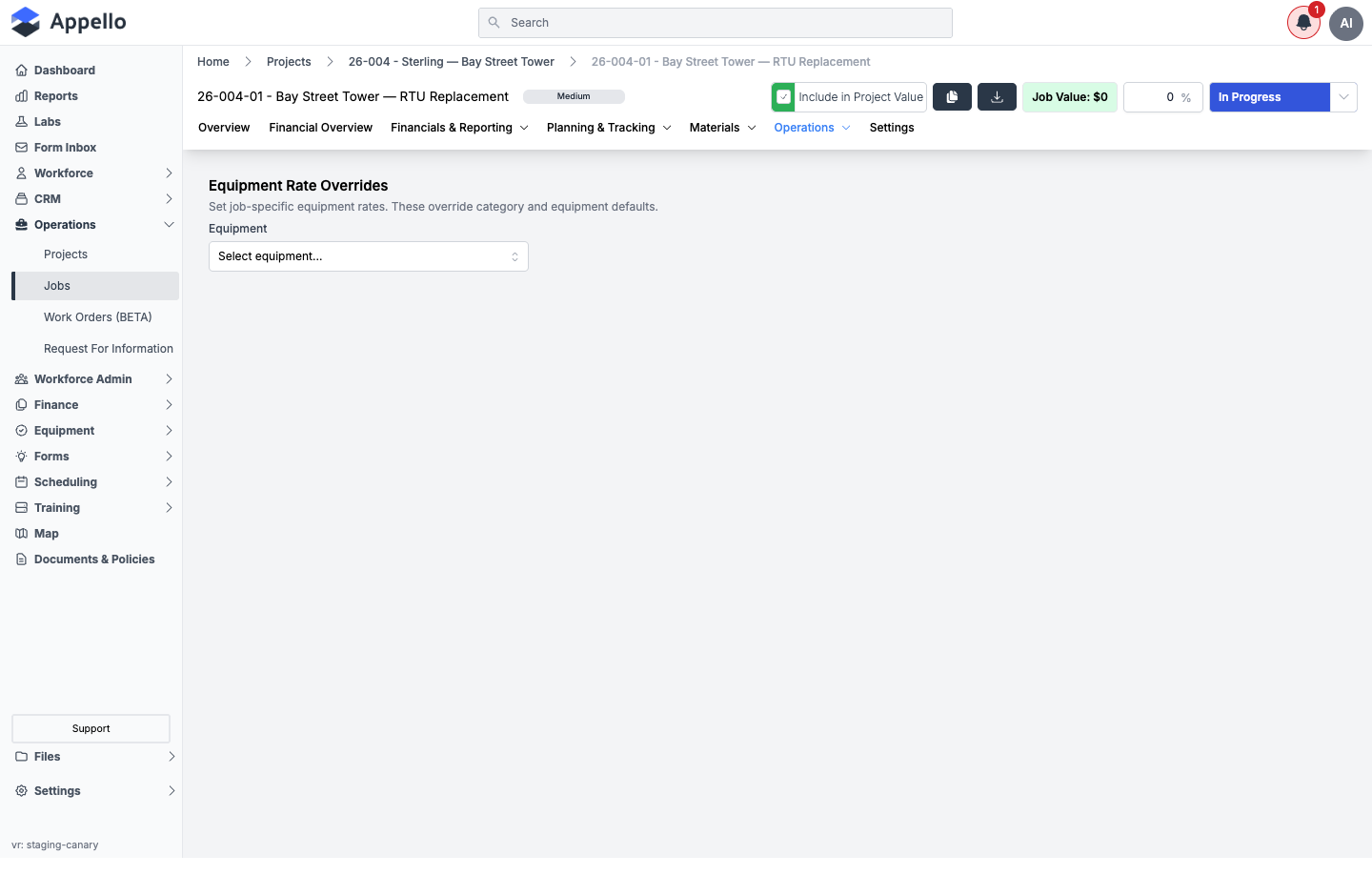Screen dimensions: 1372x875
Task: Open Request For Information in sidebar
Action: pos(109,349)
